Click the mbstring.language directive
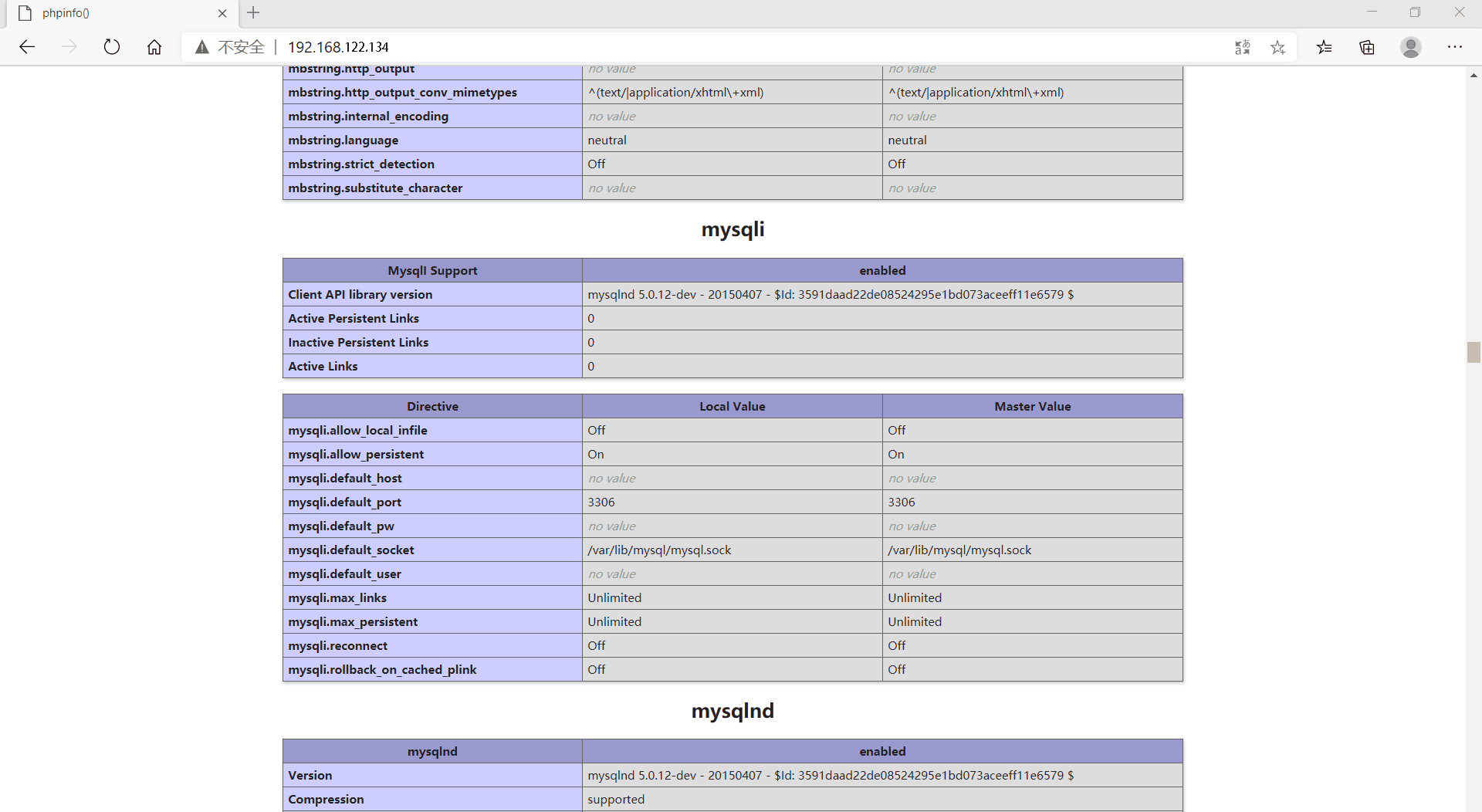This screenshot has height=812, width=1482. [x=343, y=140]
